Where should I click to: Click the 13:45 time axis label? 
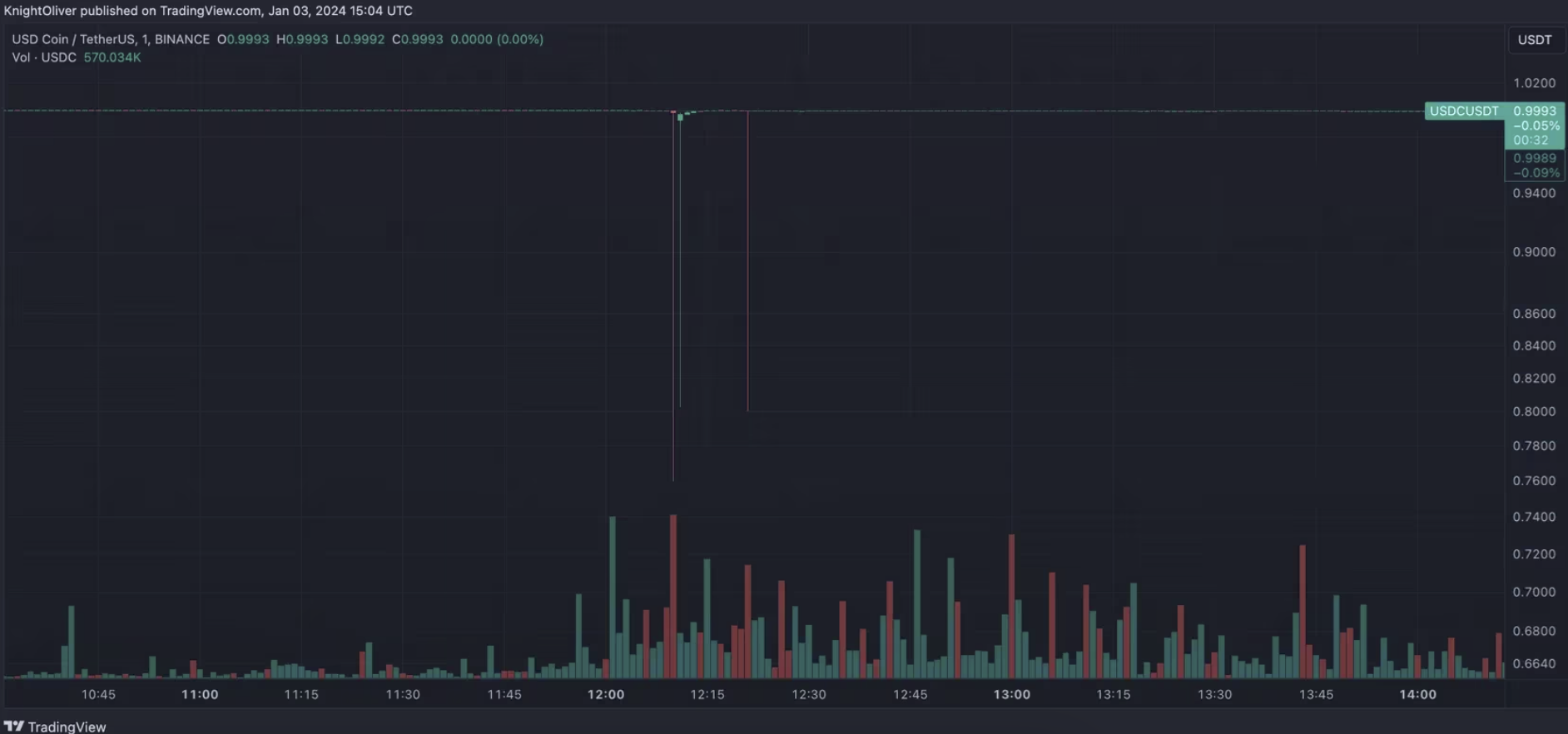[x=1317, y=694]
